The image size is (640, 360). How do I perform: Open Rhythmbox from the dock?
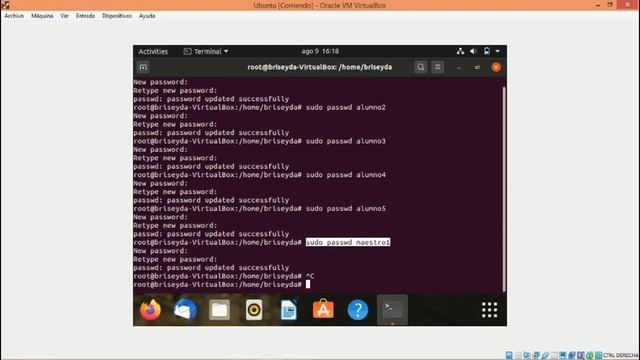(254, 310)
